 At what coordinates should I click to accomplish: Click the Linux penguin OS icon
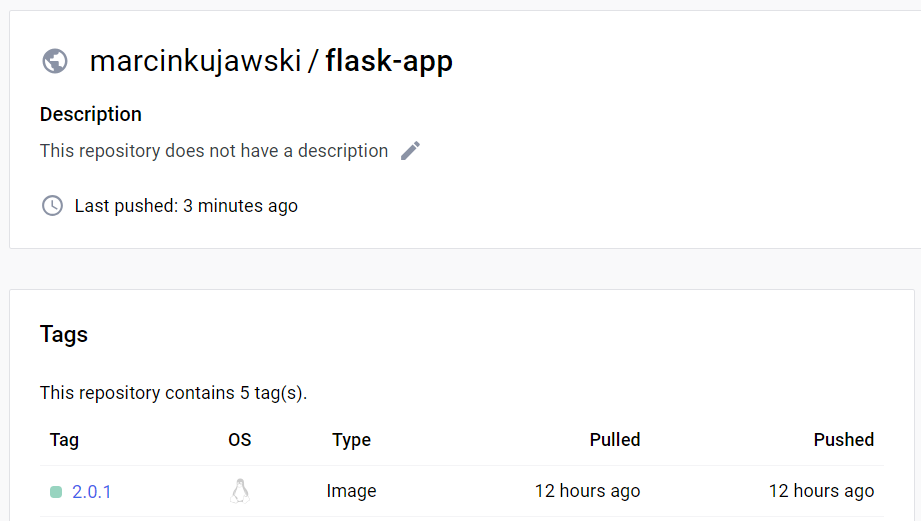click(x=239, y=491)
